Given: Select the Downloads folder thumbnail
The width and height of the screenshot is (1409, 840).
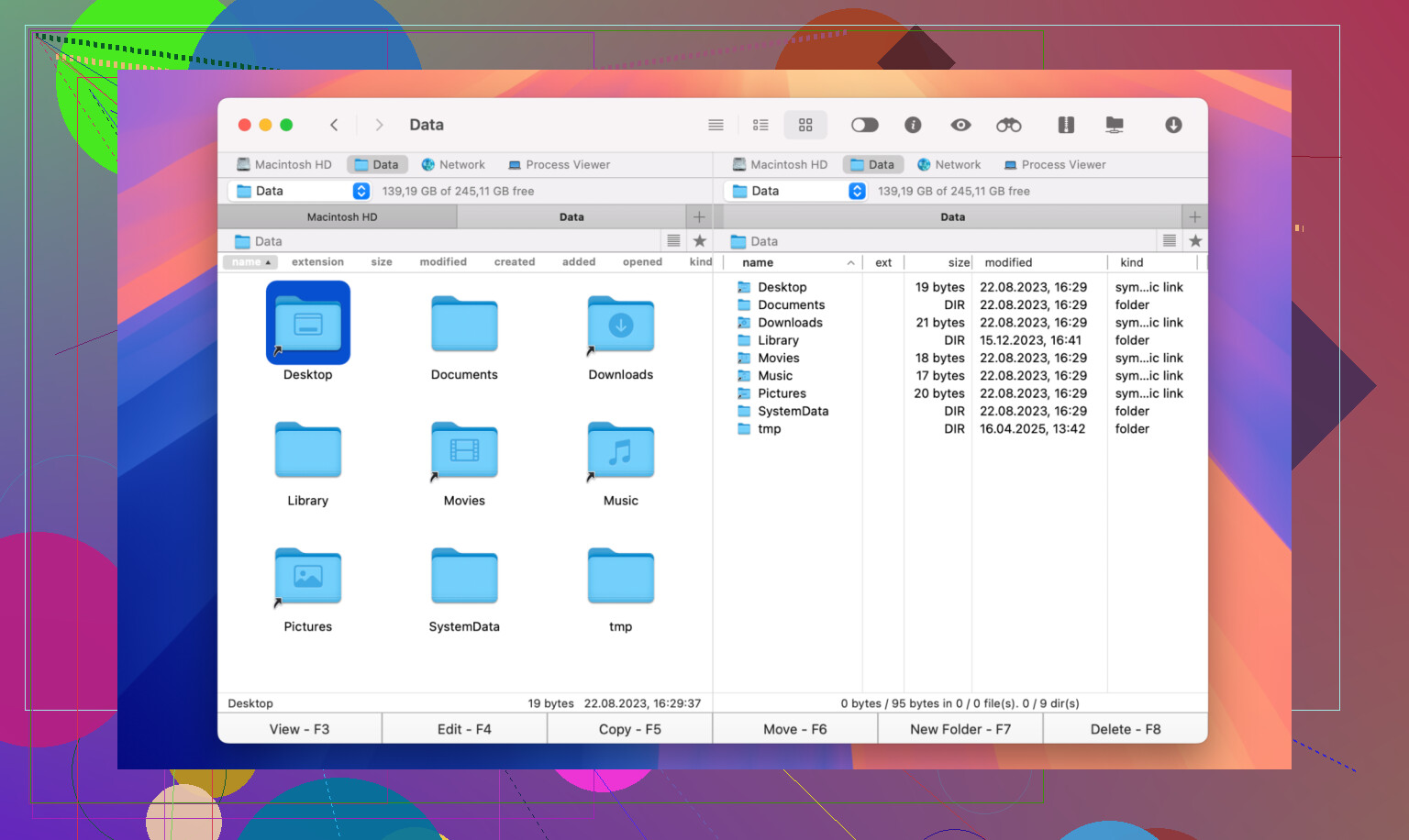Looking at the screenshot, I should (x=621, y=326).
